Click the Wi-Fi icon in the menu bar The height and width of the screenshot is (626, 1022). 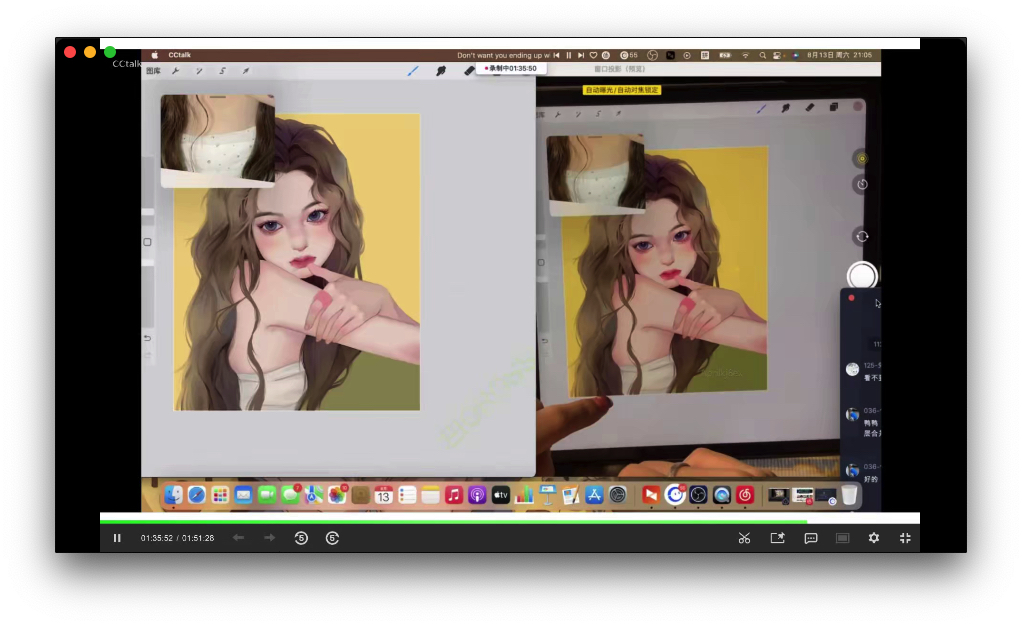point(746,55)
